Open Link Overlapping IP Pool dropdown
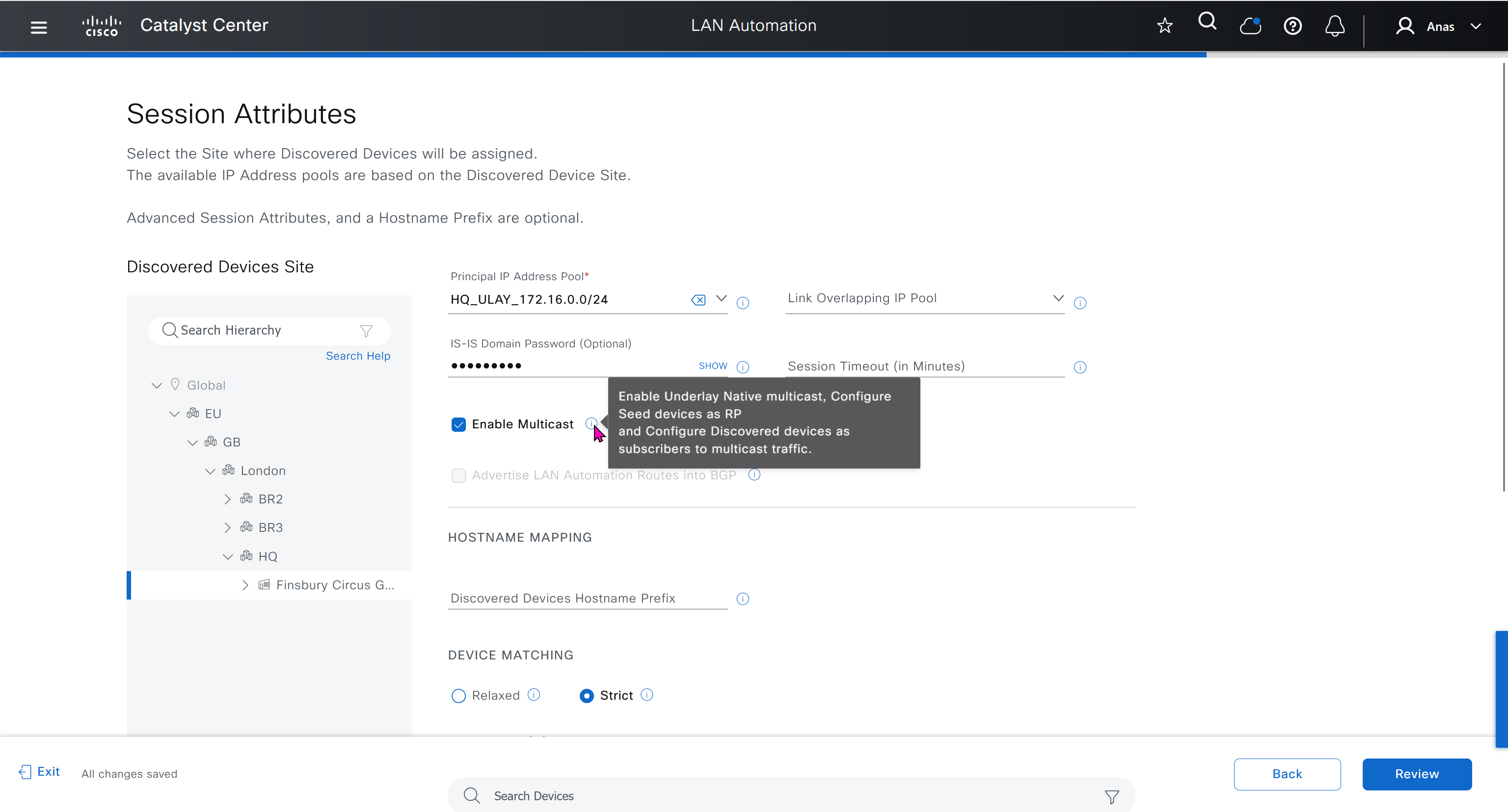This screenshot has width=1508, height=812. (1058, 298)
